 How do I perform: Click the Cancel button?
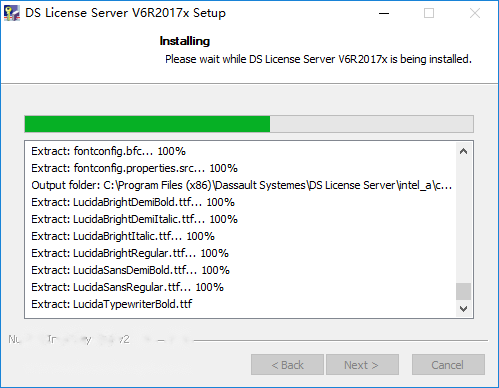click(448, 365)
